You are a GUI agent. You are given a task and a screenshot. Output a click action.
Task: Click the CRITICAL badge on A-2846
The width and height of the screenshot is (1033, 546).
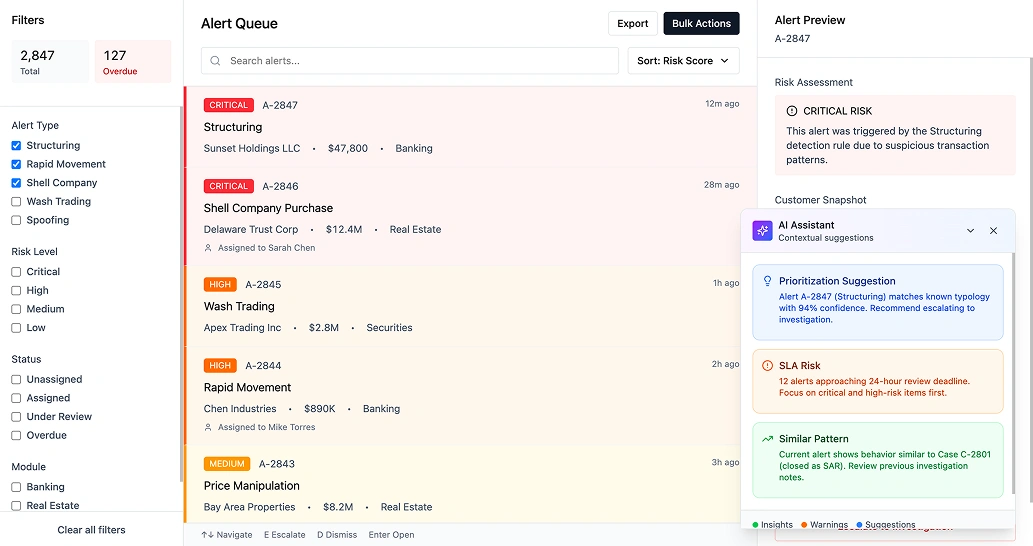[x=229, y=186]
